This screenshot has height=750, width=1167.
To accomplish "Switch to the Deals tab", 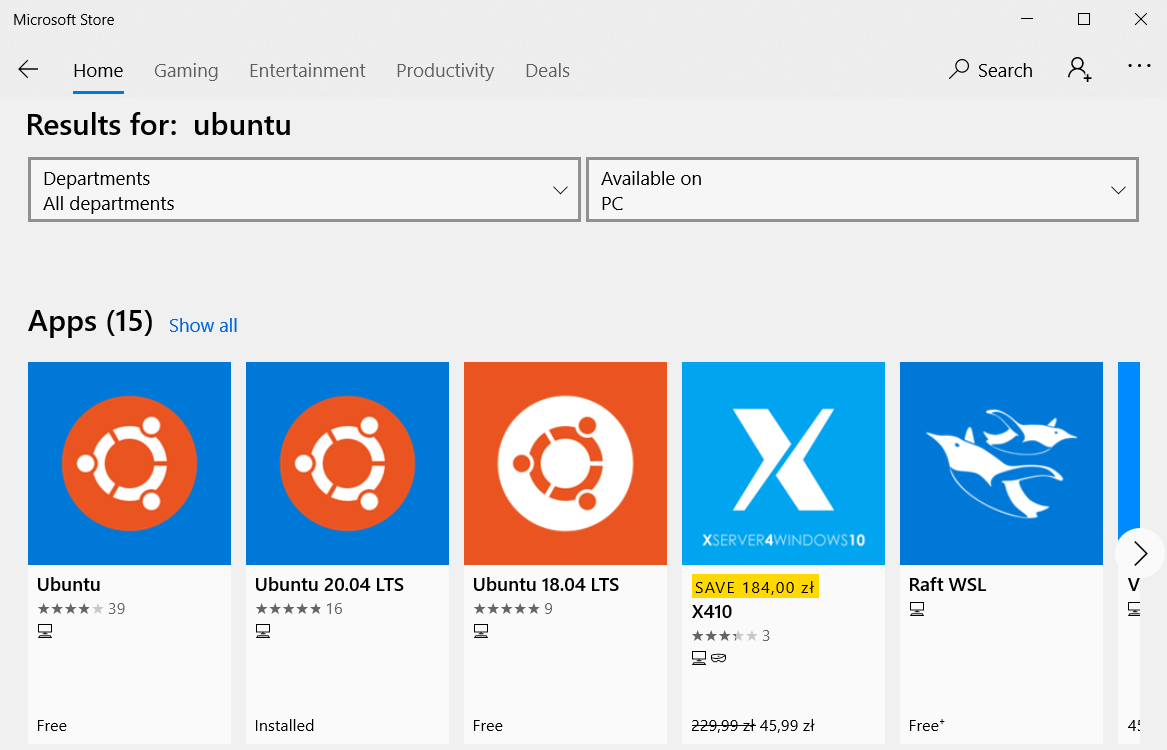I will pyautogui.click(x=548, y=71).
